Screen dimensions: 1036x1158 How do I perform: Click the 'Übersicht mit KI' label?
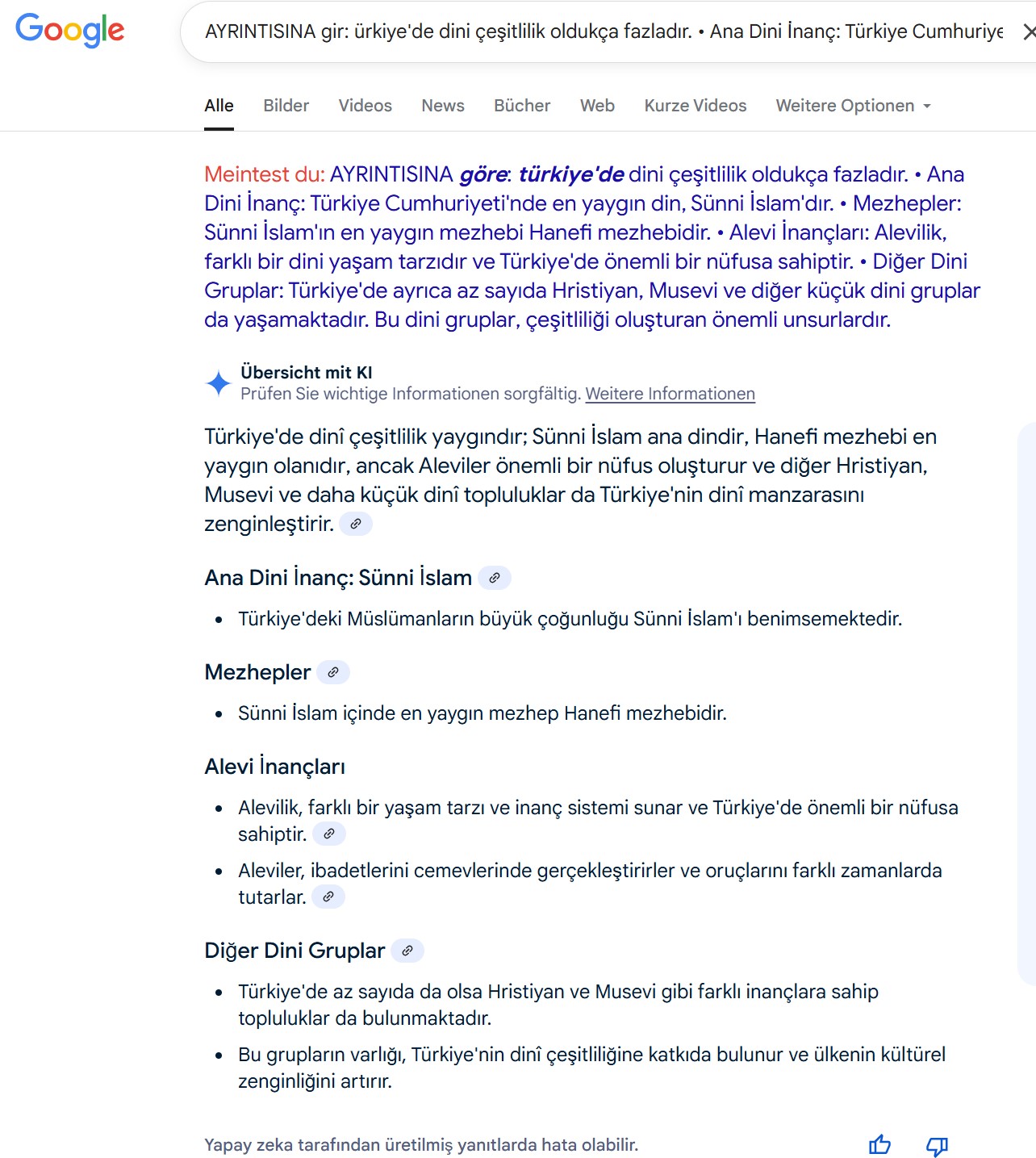(x=307, y=373)
